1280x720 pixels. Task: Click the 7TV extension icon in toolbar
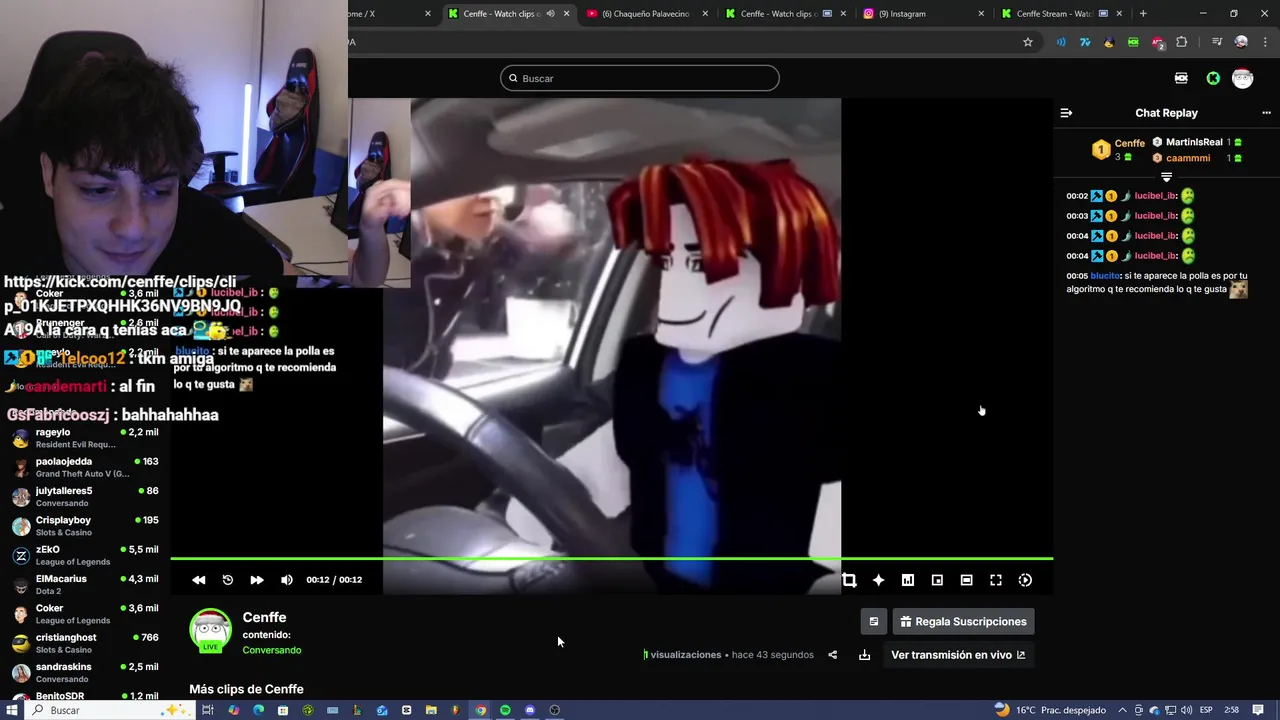pyautogui.click(x=1084, y=42)
